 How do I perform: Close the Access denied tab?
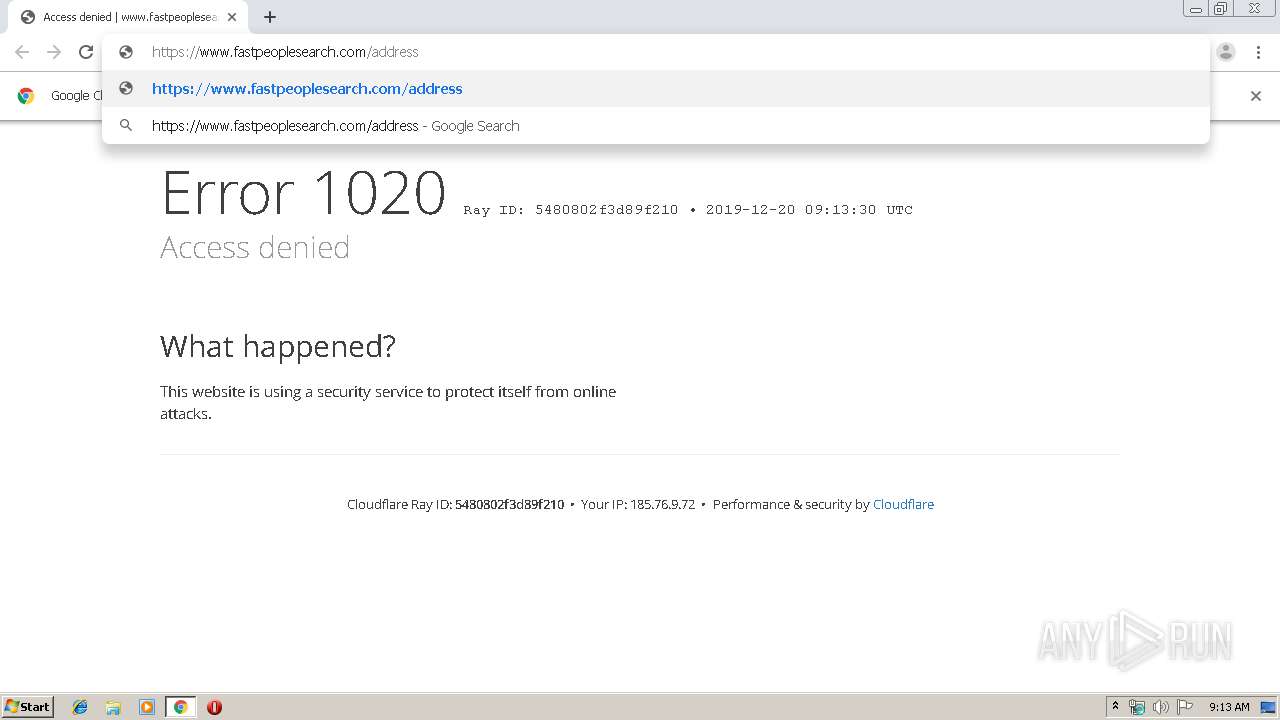tap(232, 17)
